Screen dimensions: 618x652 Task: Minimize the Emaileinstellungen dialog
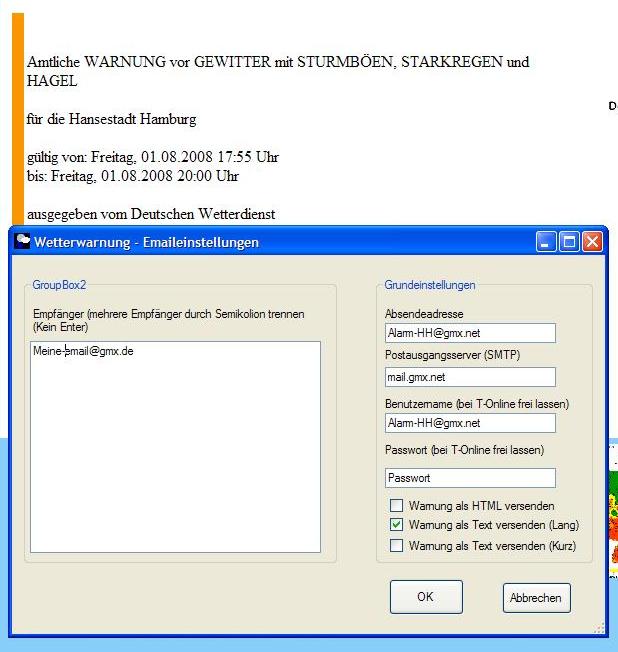[546, 242]
